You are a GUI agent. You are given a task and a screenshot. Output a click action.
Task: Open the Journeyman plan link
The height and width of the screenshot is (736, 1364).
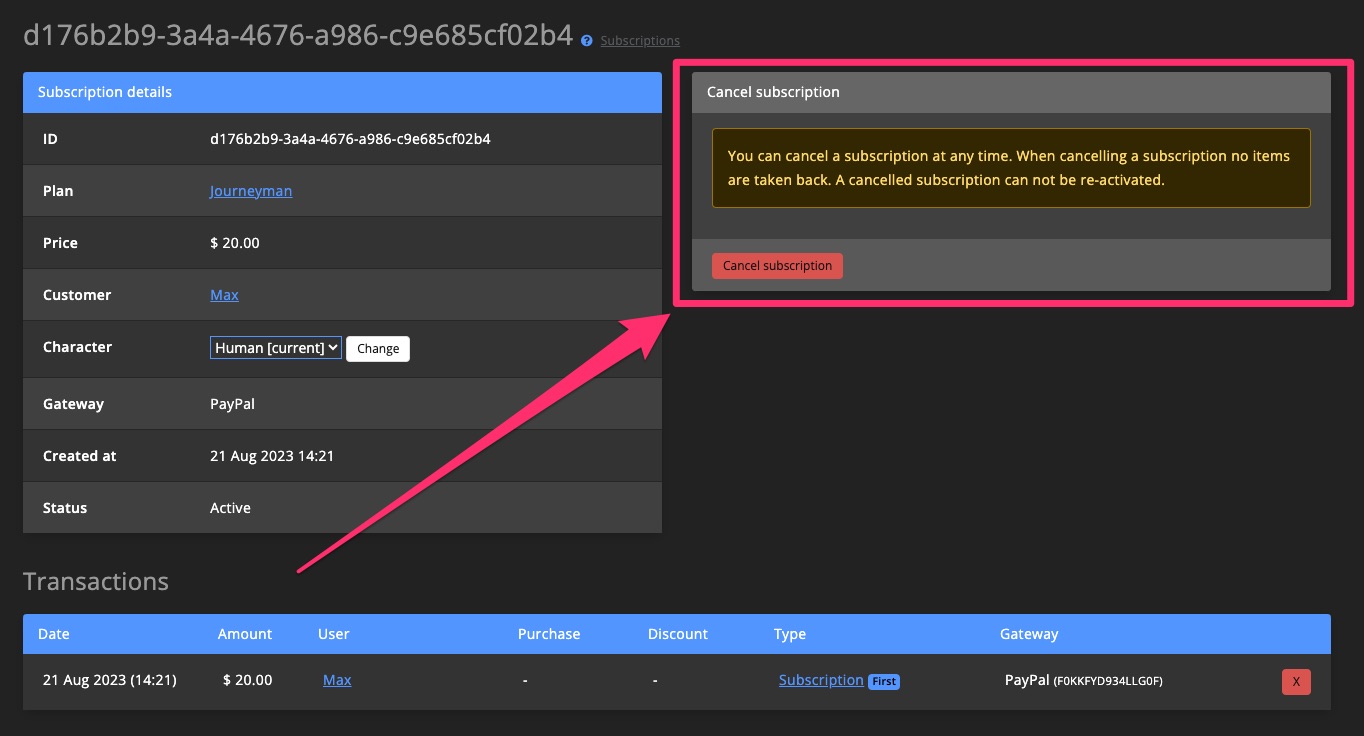(250, 190)
